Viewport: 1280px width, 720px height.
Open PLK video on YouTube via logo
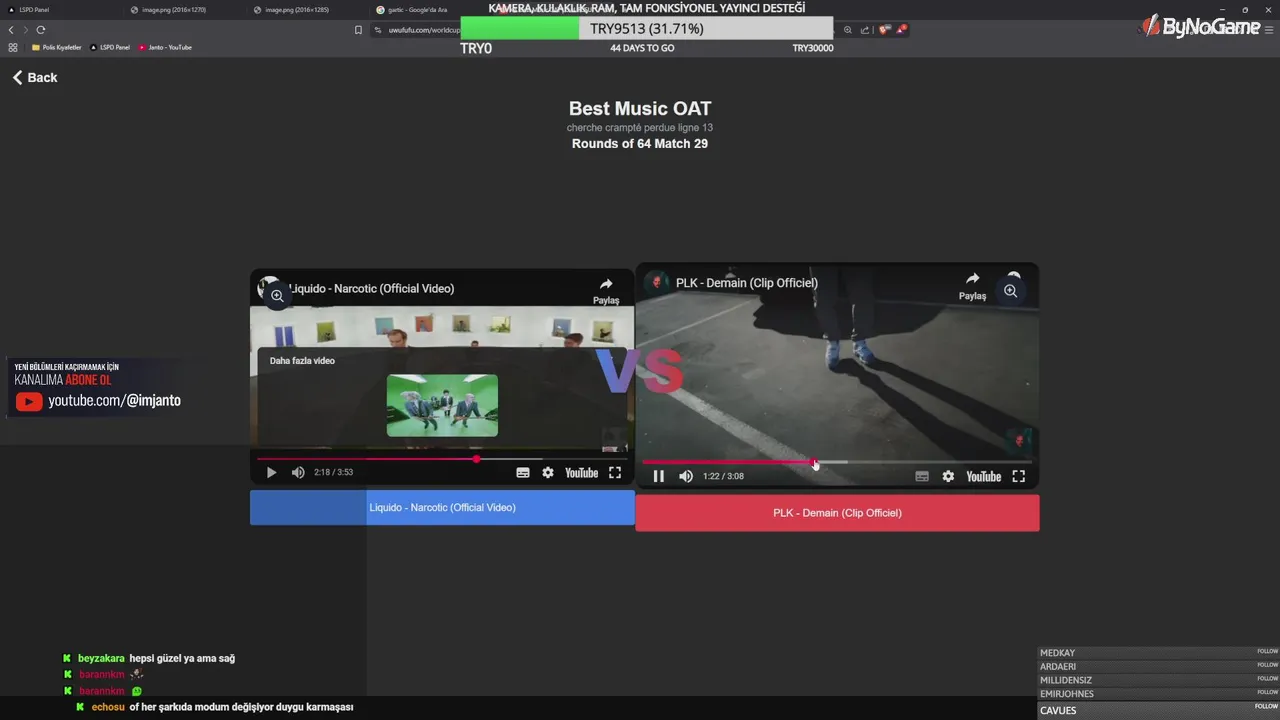pos(983,477)
